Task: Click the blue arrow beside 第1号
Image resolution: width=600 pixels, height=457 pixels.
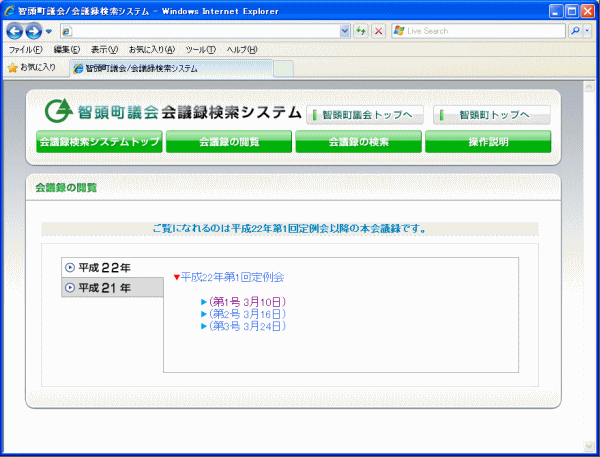Action: pyautogui.click(x=204, y=302)
